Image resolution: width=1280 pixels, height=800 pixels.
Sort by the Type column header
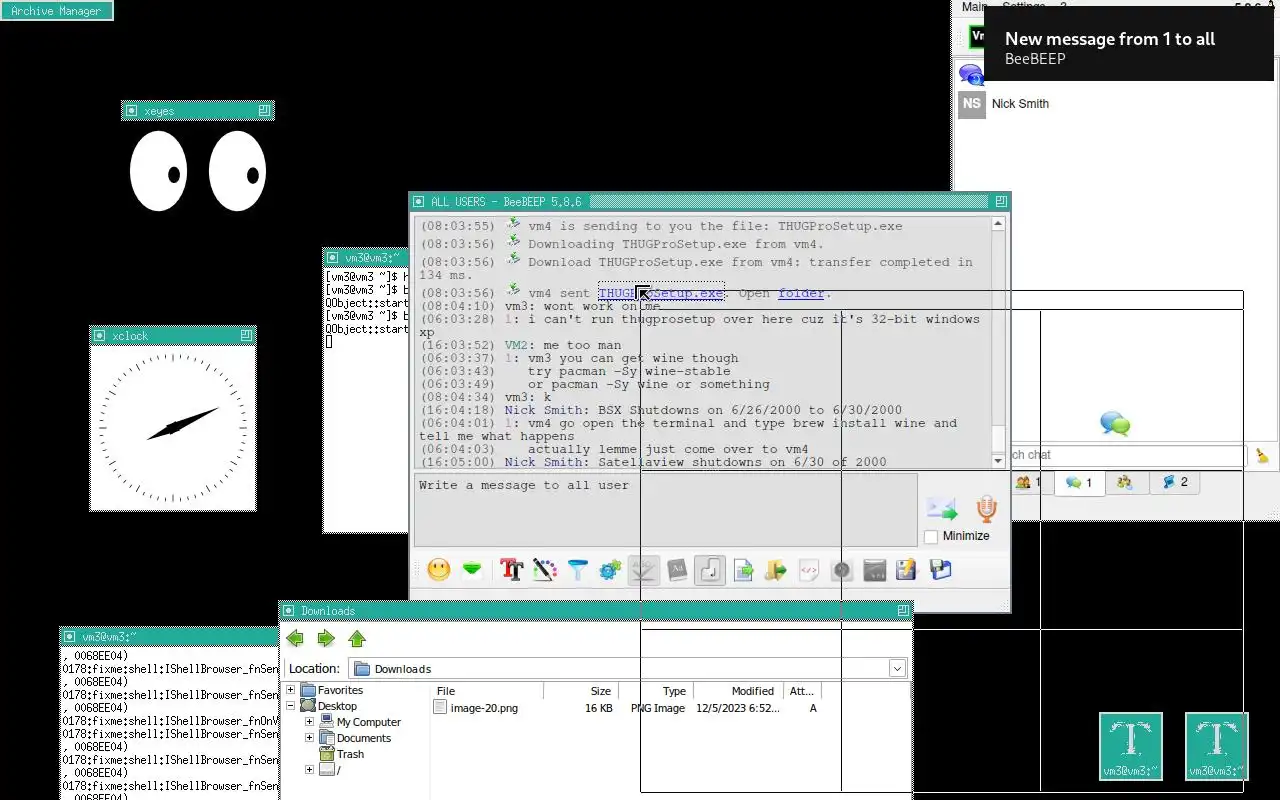point(656,691)
